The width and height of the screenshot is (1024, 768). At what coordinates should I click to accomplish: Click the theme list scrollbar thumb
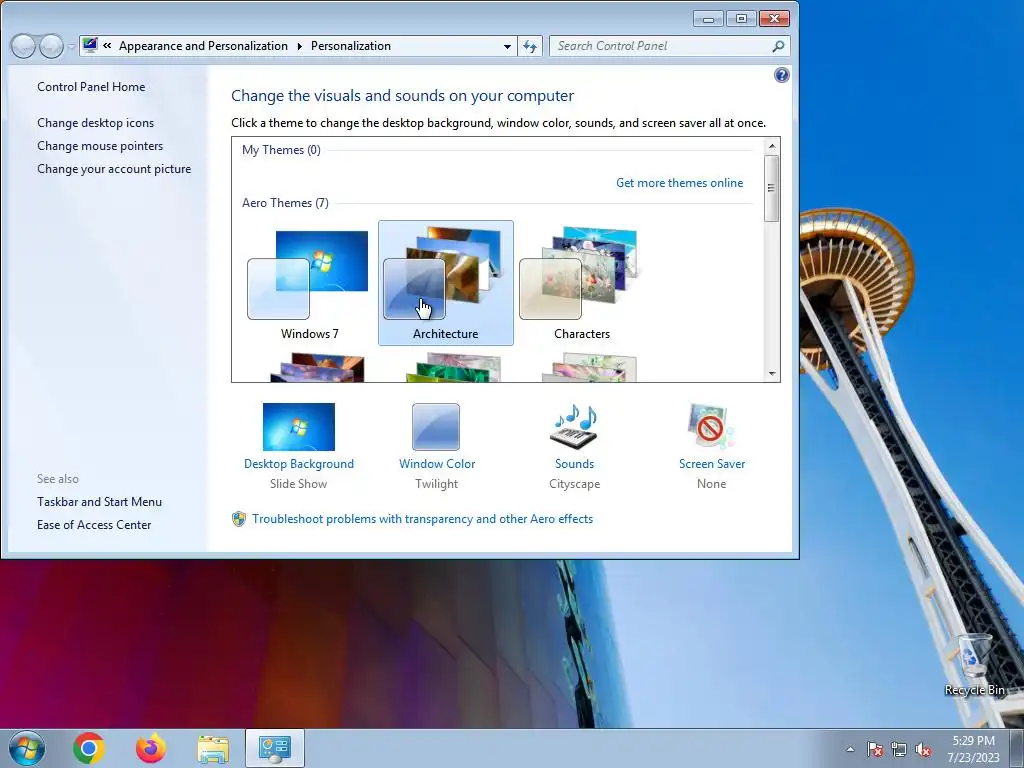coord(772,188)
